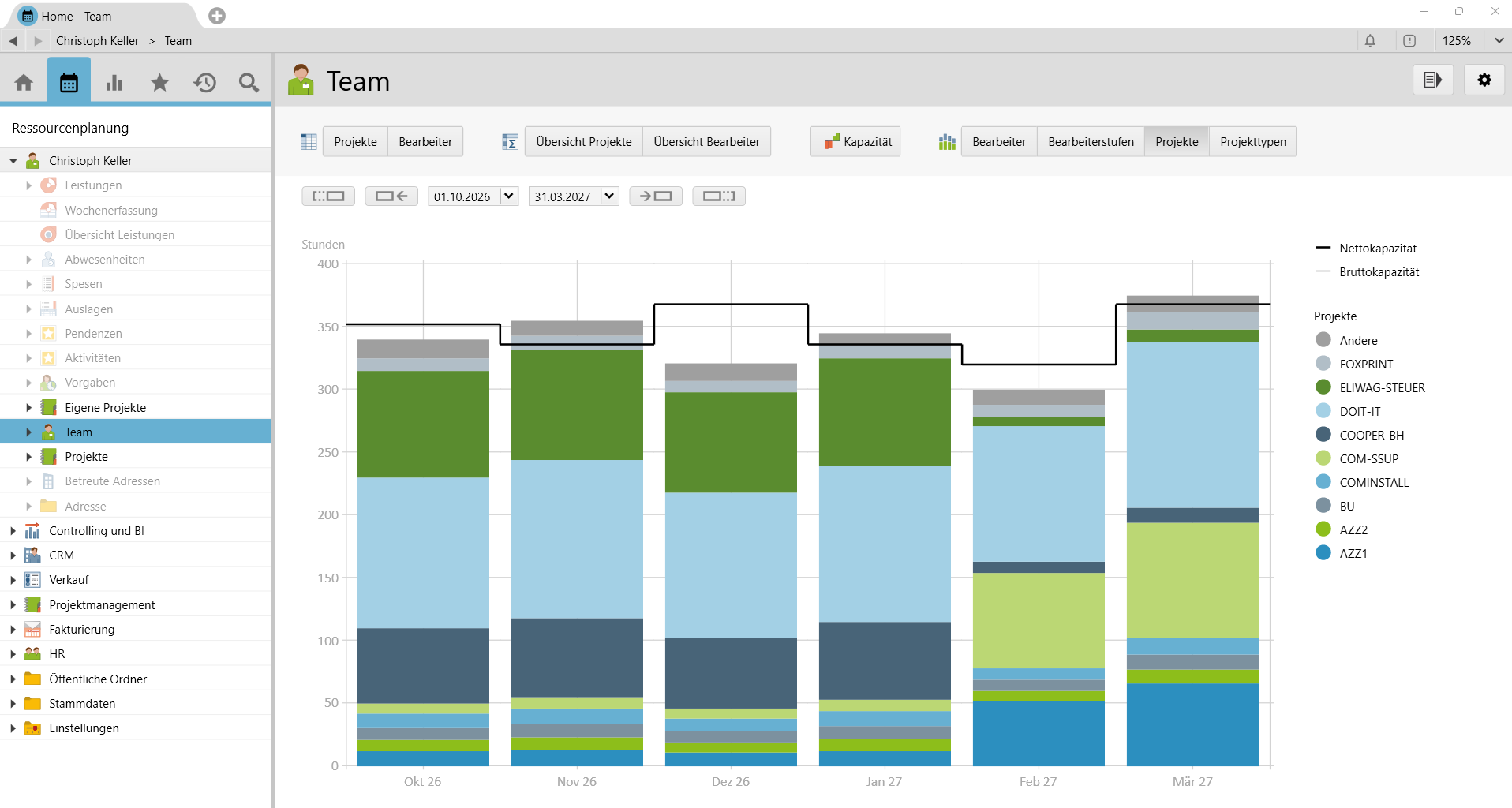Viewport: 1512px width, 808px height.
Task: Open the history clock icon
Action: coord(205,82)
